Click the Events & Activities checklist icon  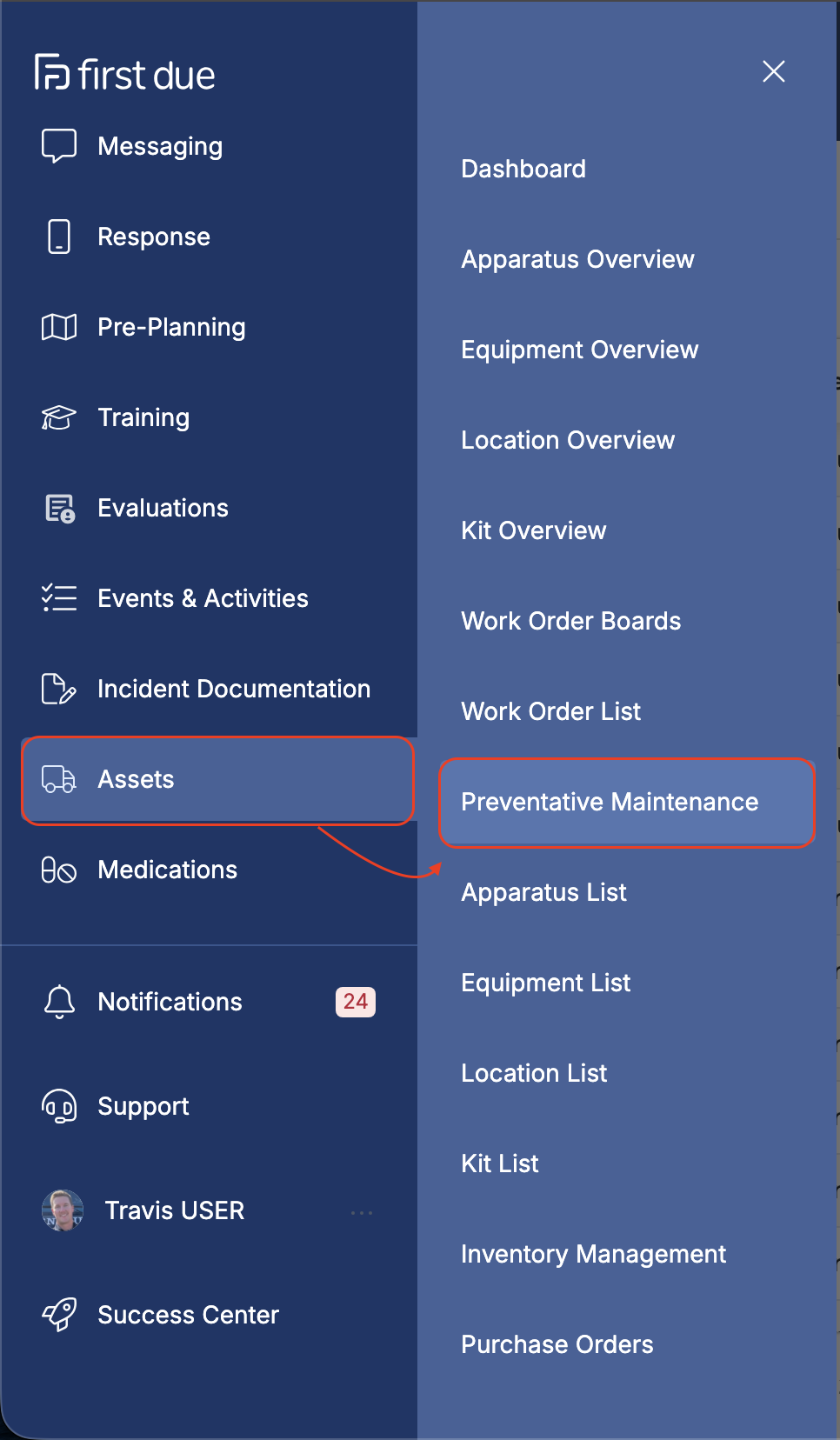tap(59, 598)
